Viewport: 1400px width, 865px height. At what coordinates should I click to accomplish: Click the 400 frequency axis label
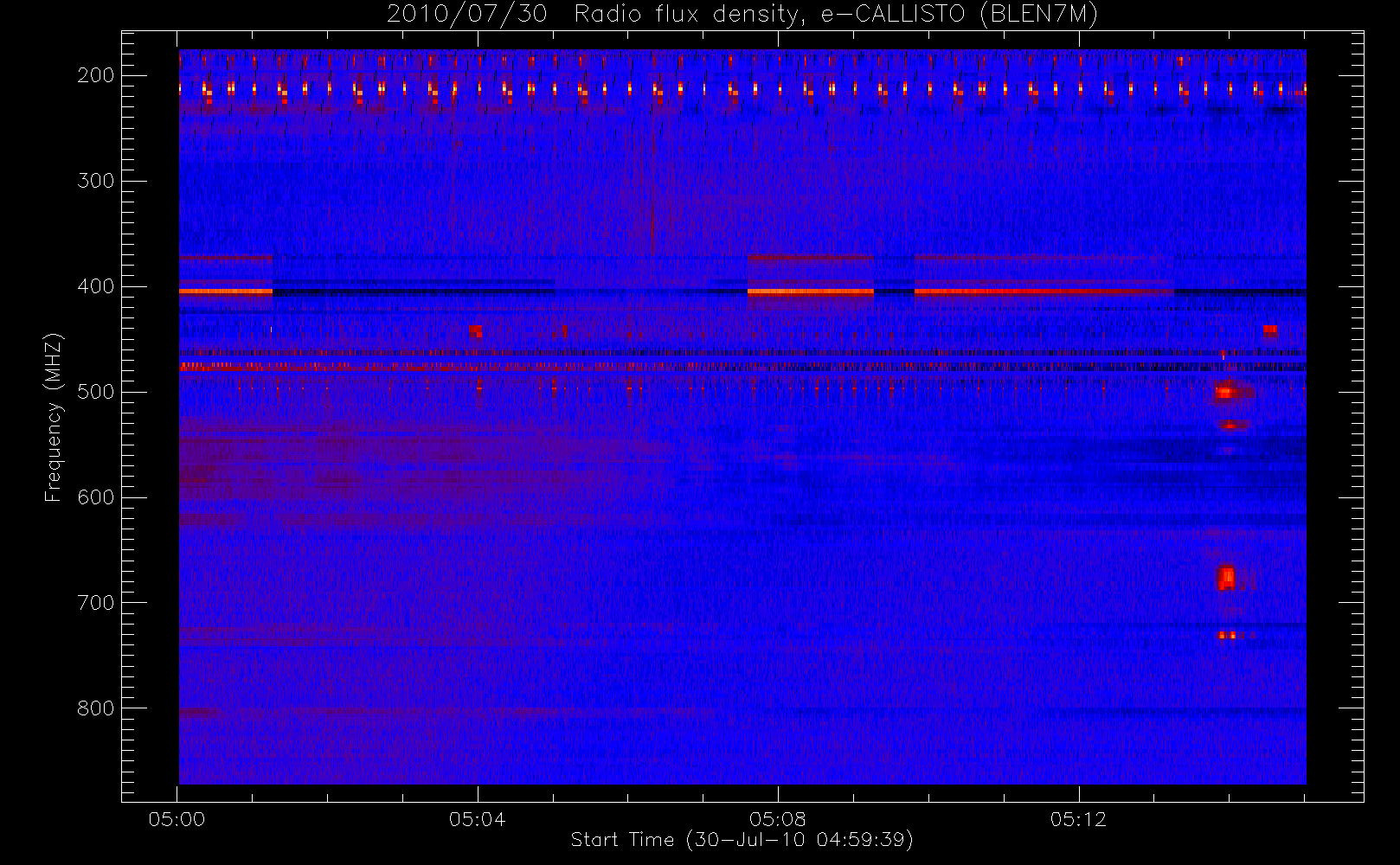pos(96,286)
